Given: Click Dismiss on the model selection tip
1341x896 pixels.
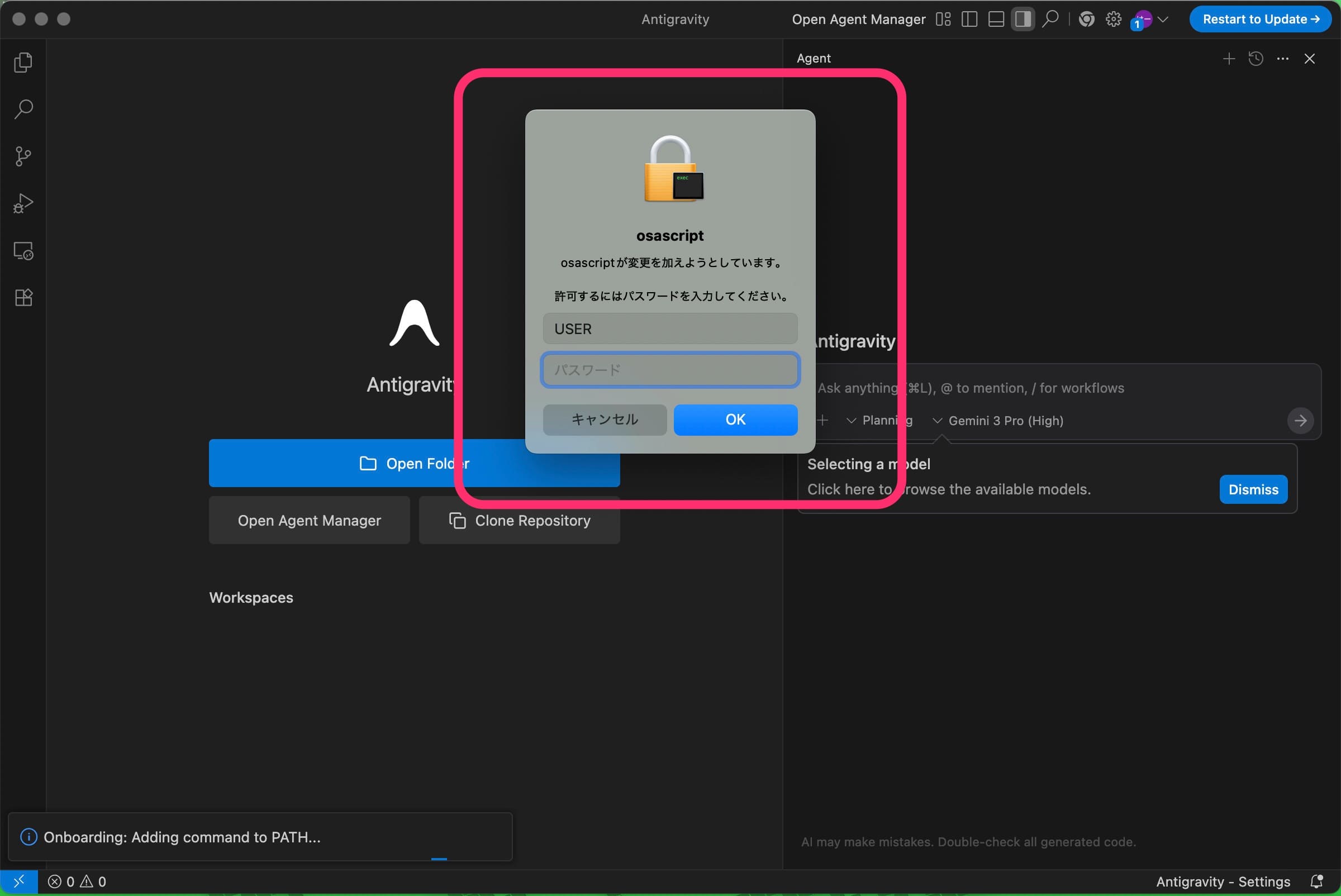Looking at the screenshot, I should pos(1252,489).
